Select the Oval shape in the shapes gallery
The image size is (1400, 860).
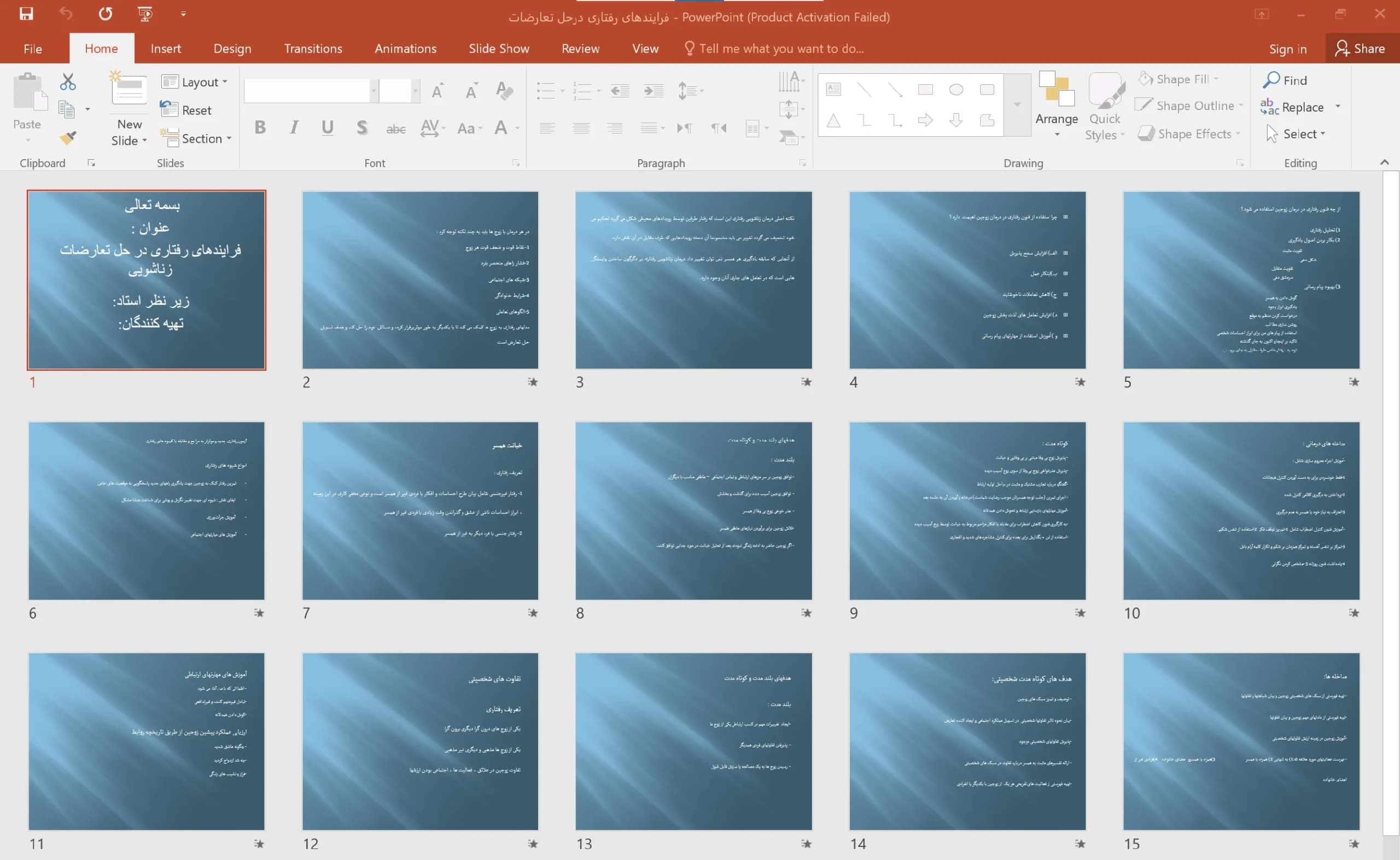[956, 89]
